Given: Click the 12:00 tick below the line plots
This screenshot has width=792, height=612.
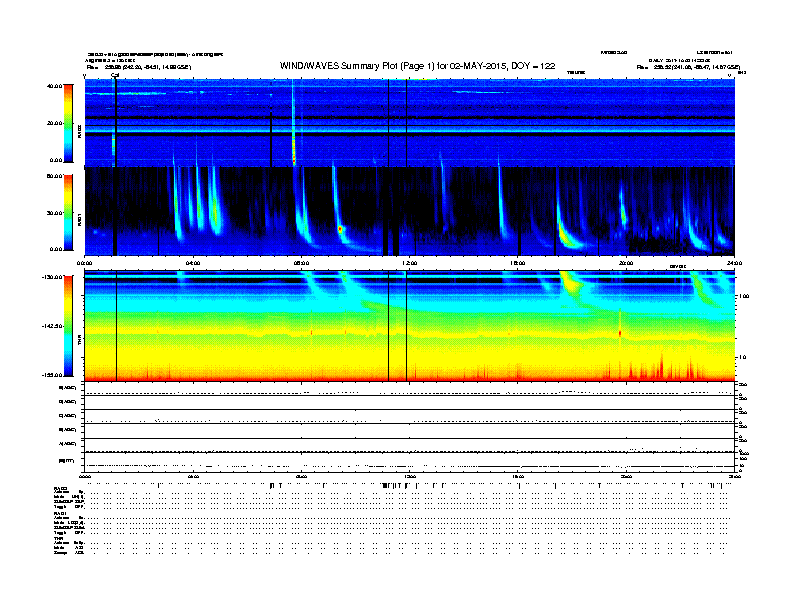Looking at the screenshot, I should [x=409, y=476].
